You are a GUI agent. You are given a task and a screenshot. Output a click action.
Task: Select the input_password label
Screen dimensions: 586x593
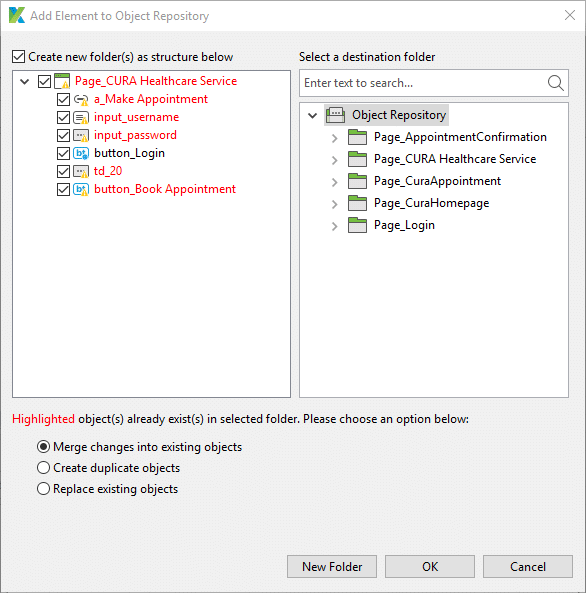point(135,135)
